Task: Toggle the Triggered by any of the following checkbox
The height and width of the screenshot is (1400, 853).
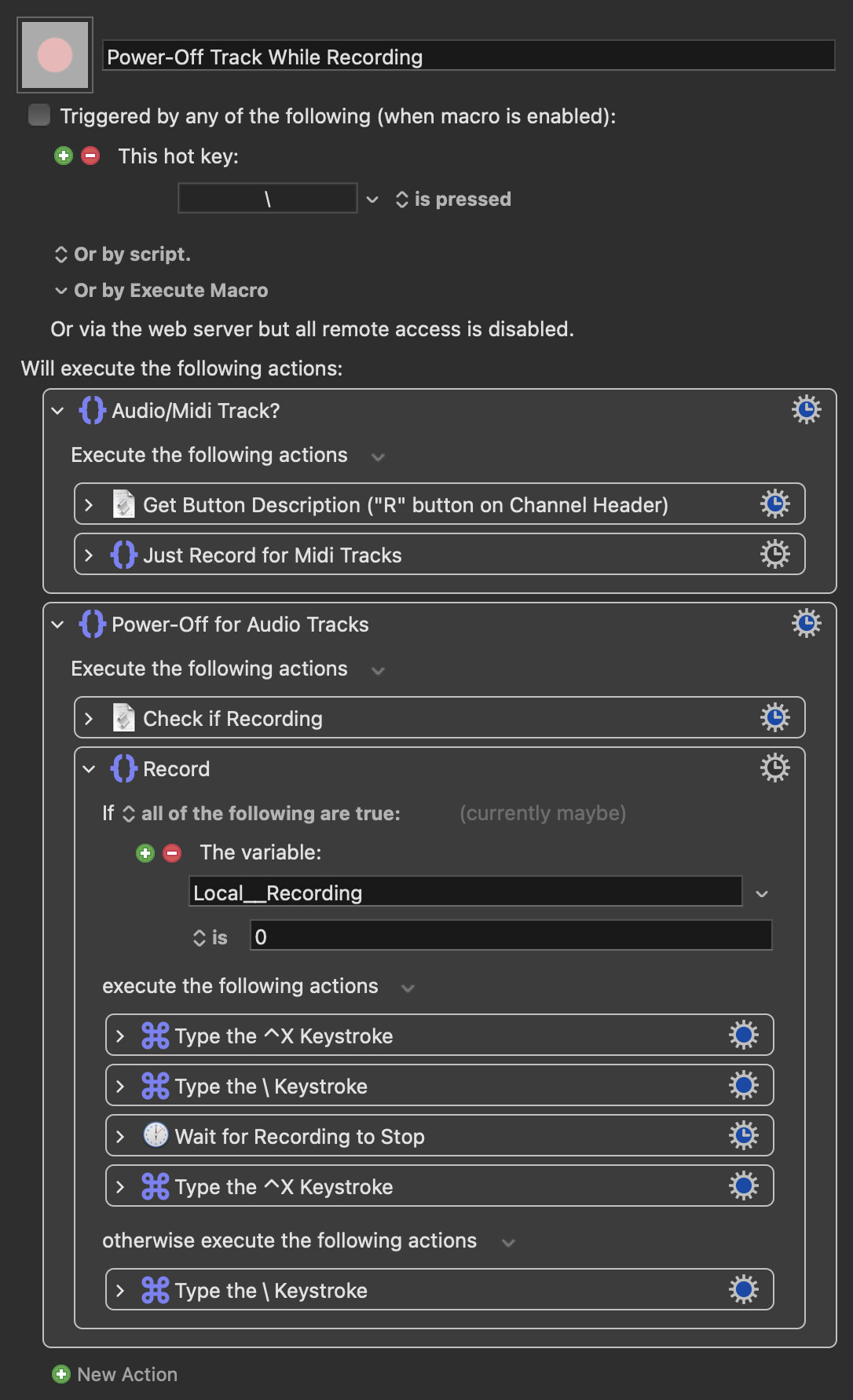Action: point(38,115)
